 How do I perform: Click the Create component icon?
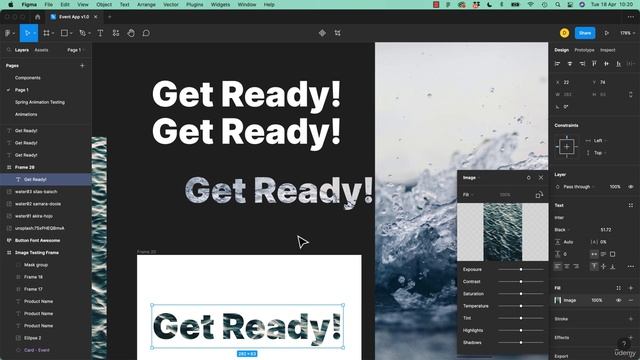(322, 33)
